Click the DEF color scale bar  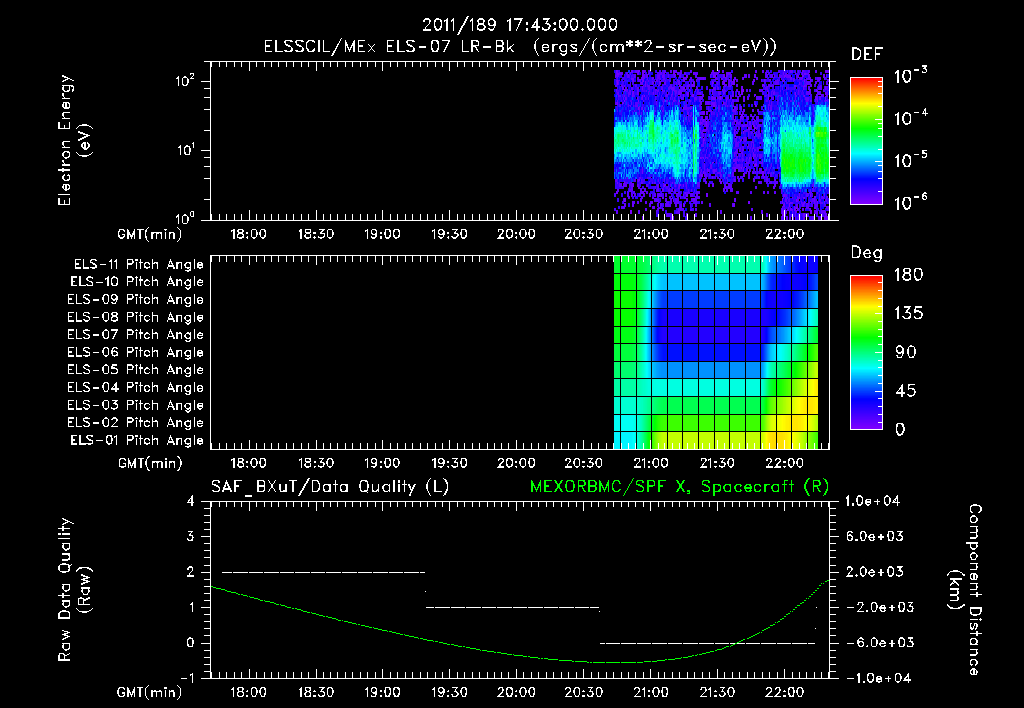866,141
